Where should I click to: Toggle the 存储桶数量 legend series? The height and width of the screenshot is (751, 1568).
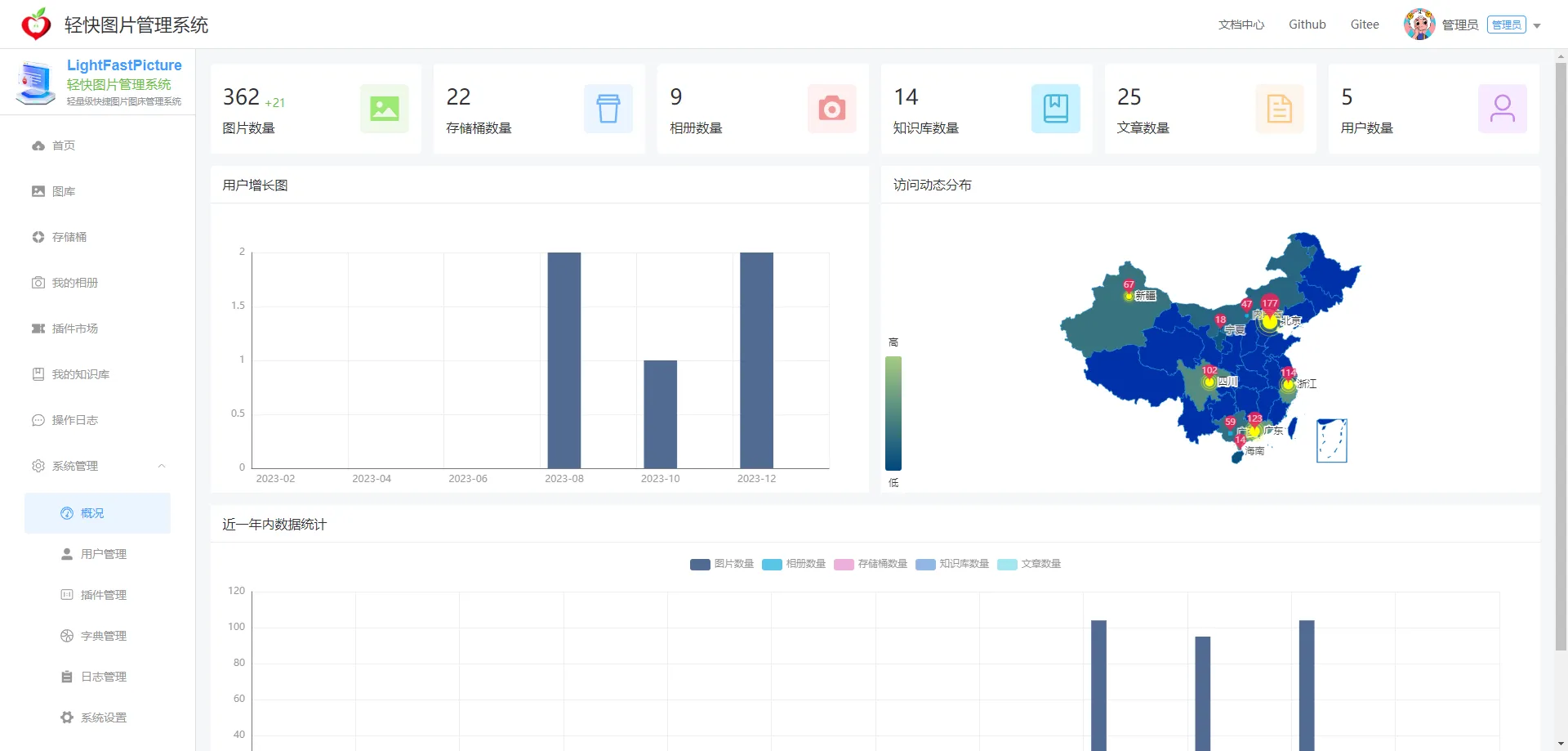tap(871, 564)
